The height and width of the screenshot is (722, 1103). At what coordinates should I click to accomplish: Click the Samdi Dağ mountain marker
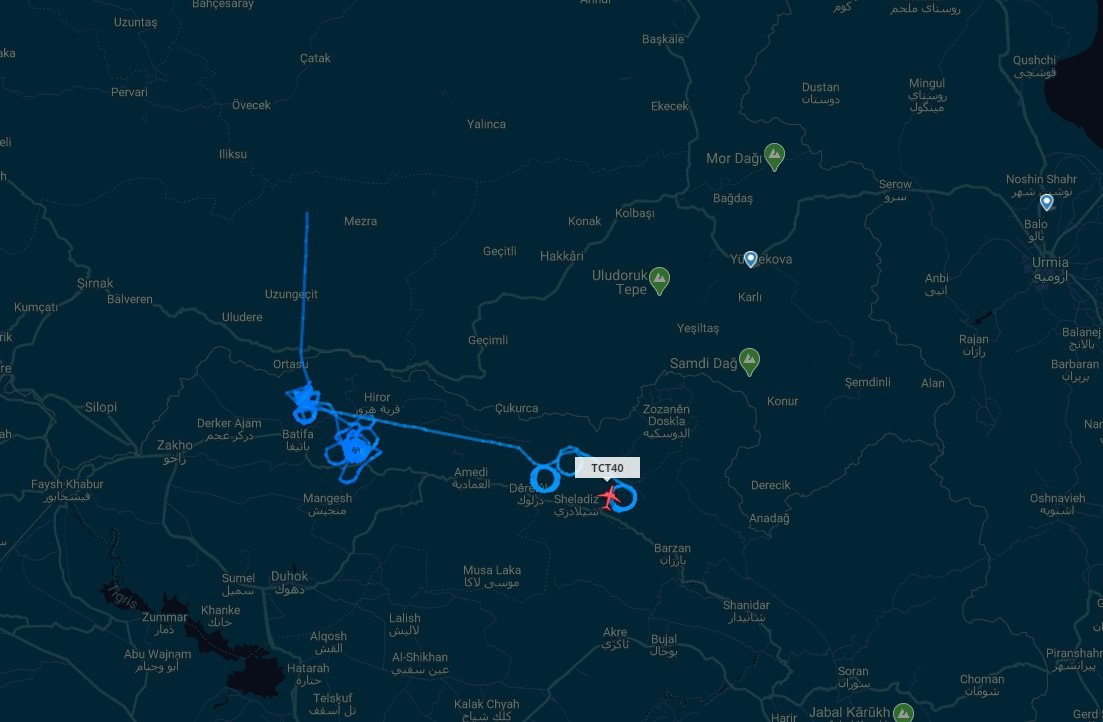[x=749, y=362]
